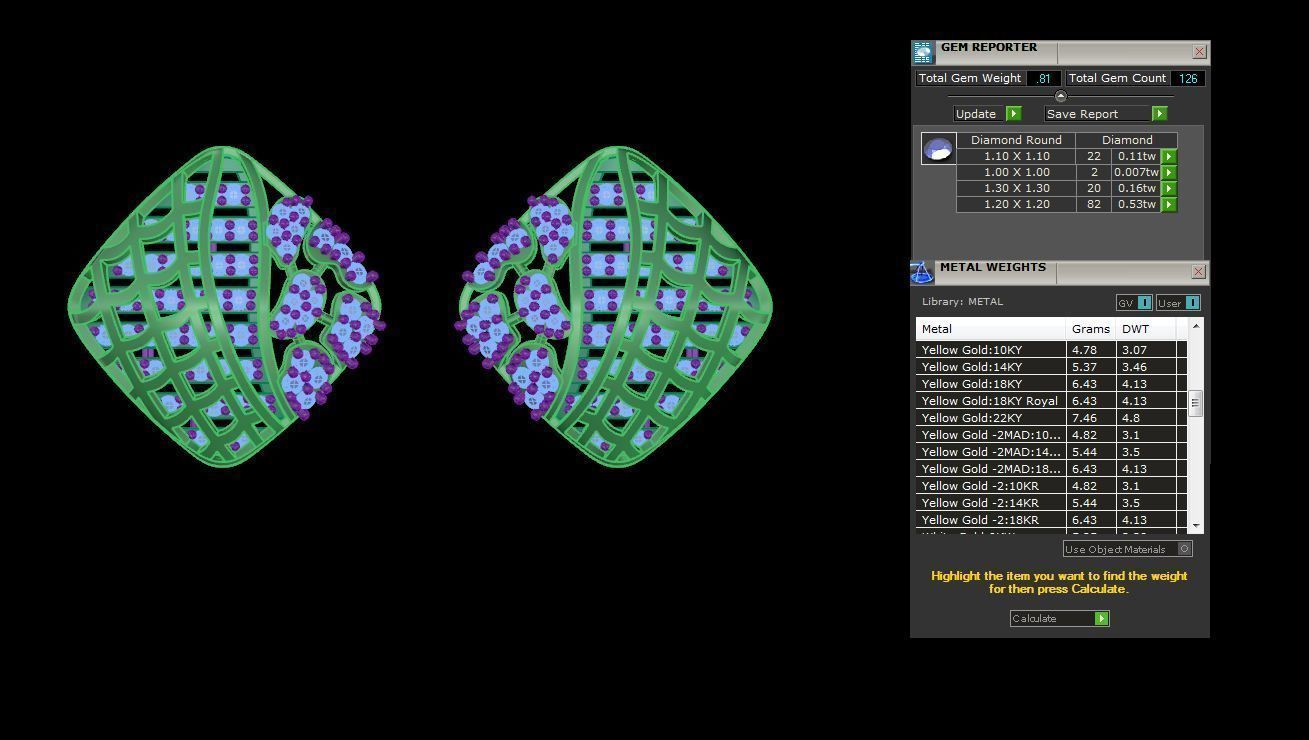Click the 7.46 grams value
1309x740 pixels.
click(x=1084, y=418)
